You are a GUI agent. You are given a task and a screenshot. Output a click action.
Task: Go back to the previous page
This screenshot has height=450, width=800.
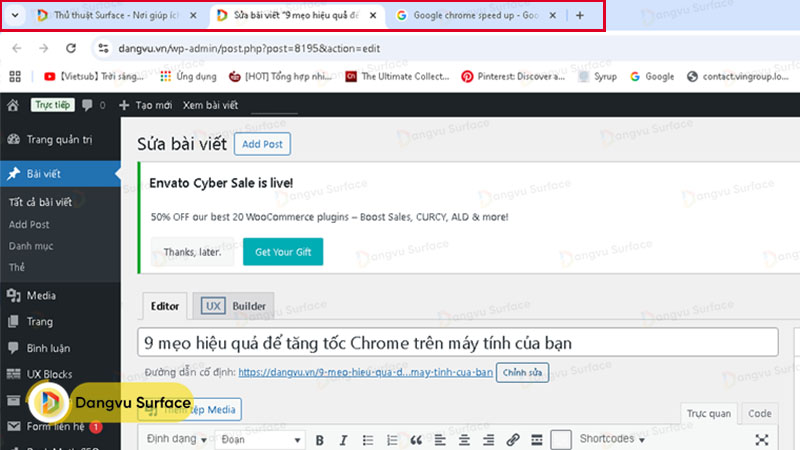pos(17,48)
